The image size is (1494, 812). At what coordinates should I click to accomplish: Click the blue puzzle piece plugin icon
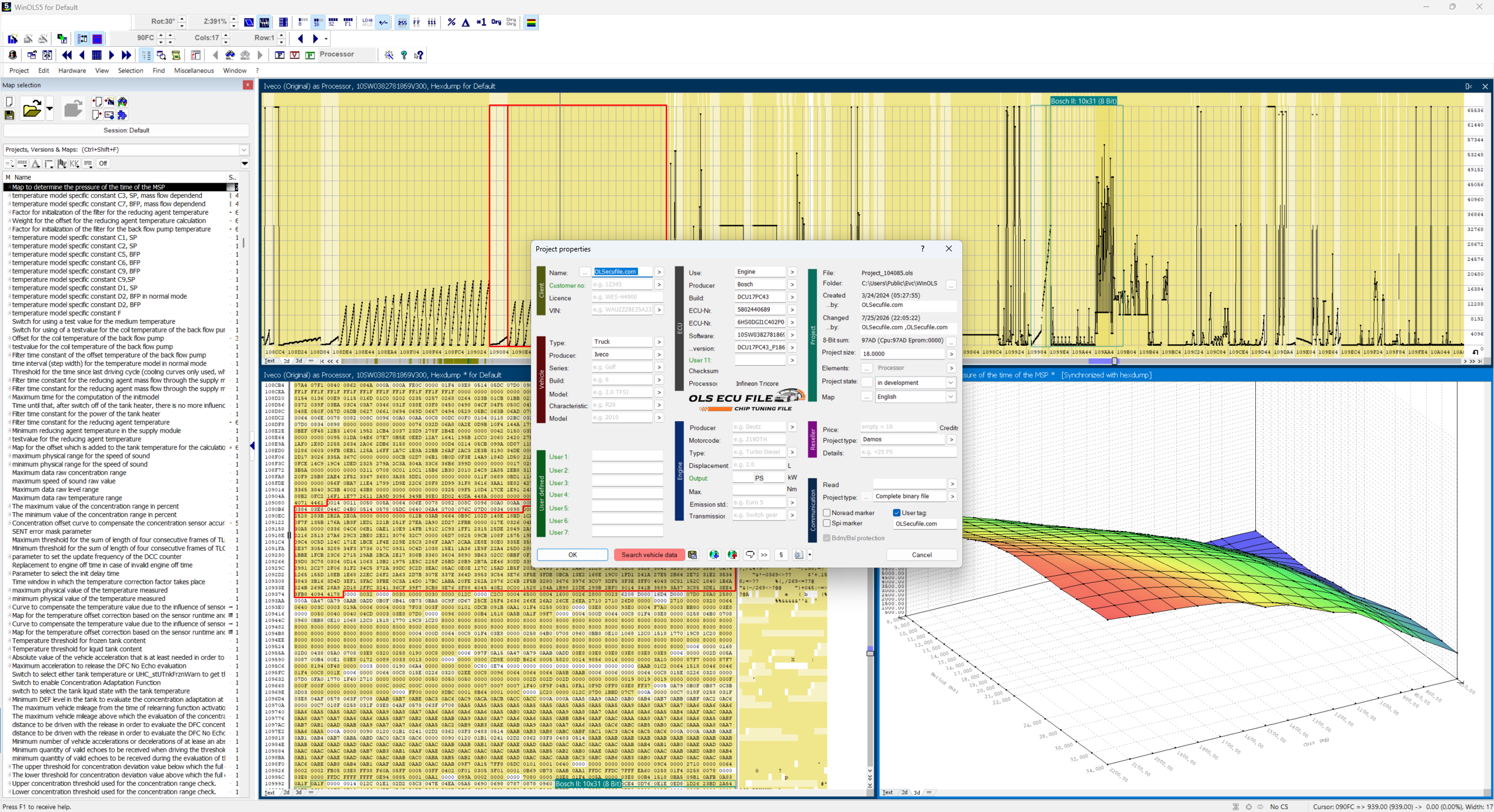[x=122, y=115]
